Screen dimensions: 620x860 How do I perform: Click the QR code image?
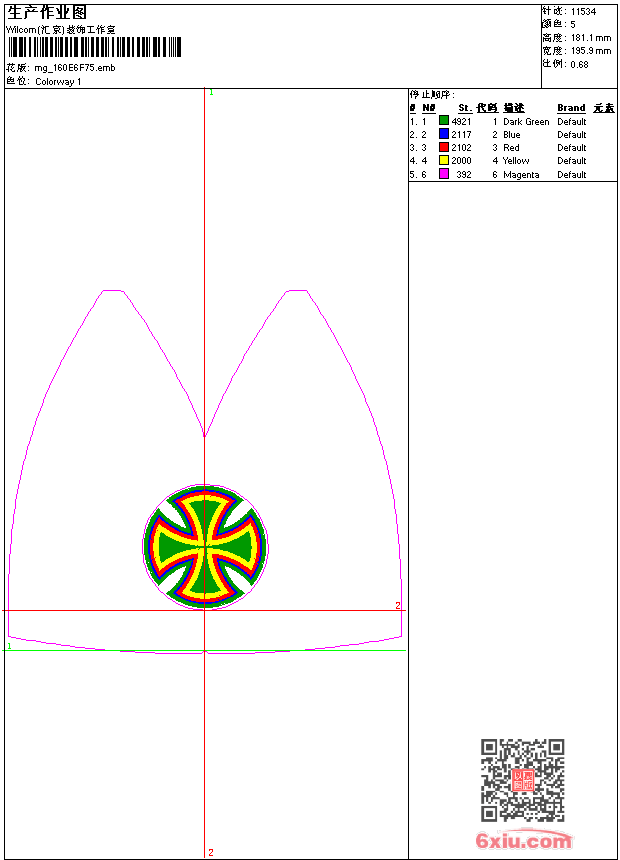[x=522, y=780]
